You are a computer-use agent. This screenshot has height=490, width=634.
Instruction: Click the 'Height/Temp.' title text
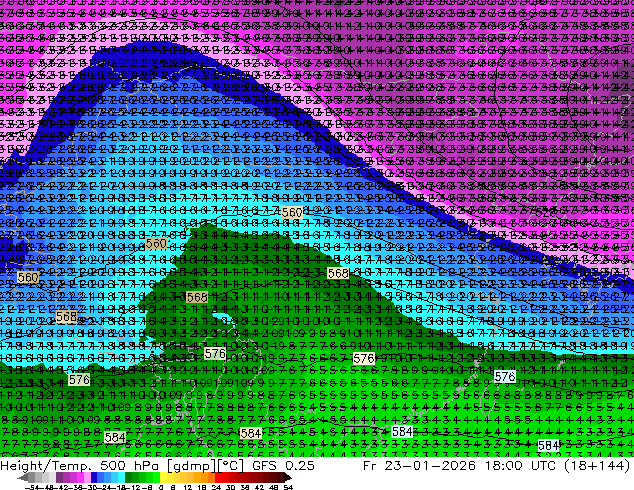[45, 466]
